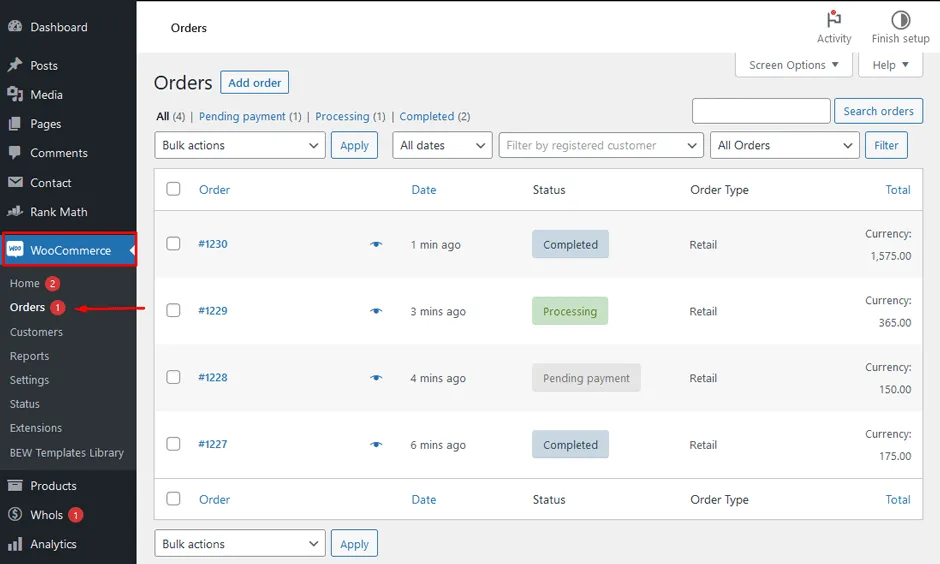Click the Contact envelope icon
Viewport: 940px width, 564px height.
point(15,182)
